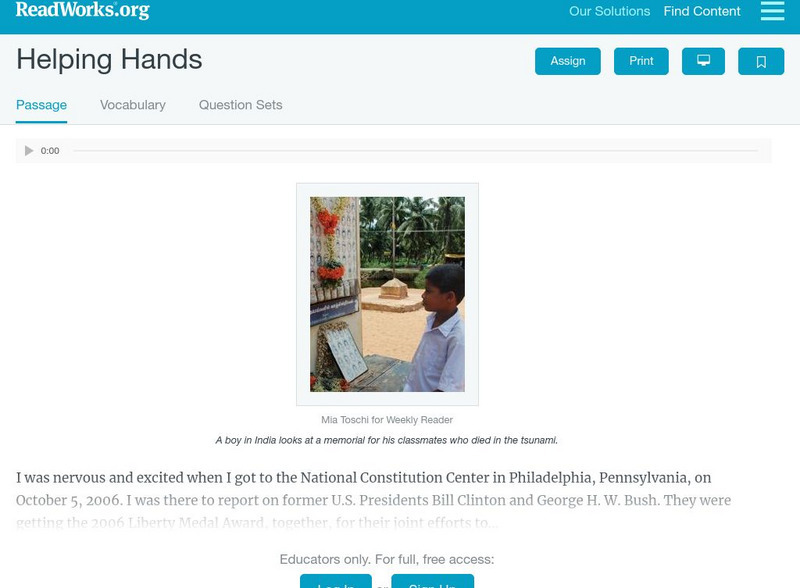This screenshot has width=800, height=588.
Task: Open the Our Solutions menu
Action: pyautogui.click(x=609, y=11)
